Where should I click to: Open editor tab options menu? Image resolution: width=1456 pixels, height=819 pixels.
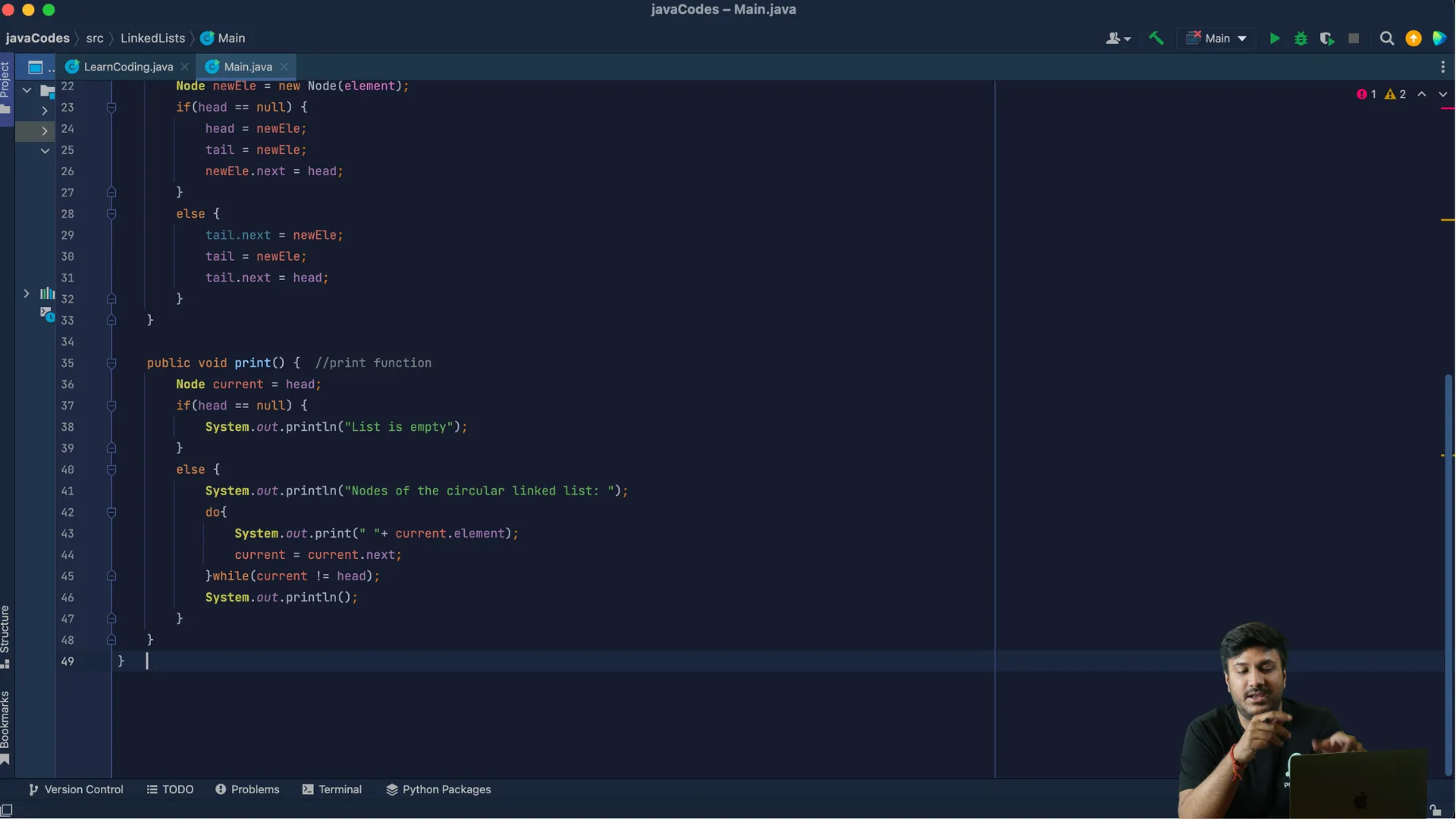1442,67
